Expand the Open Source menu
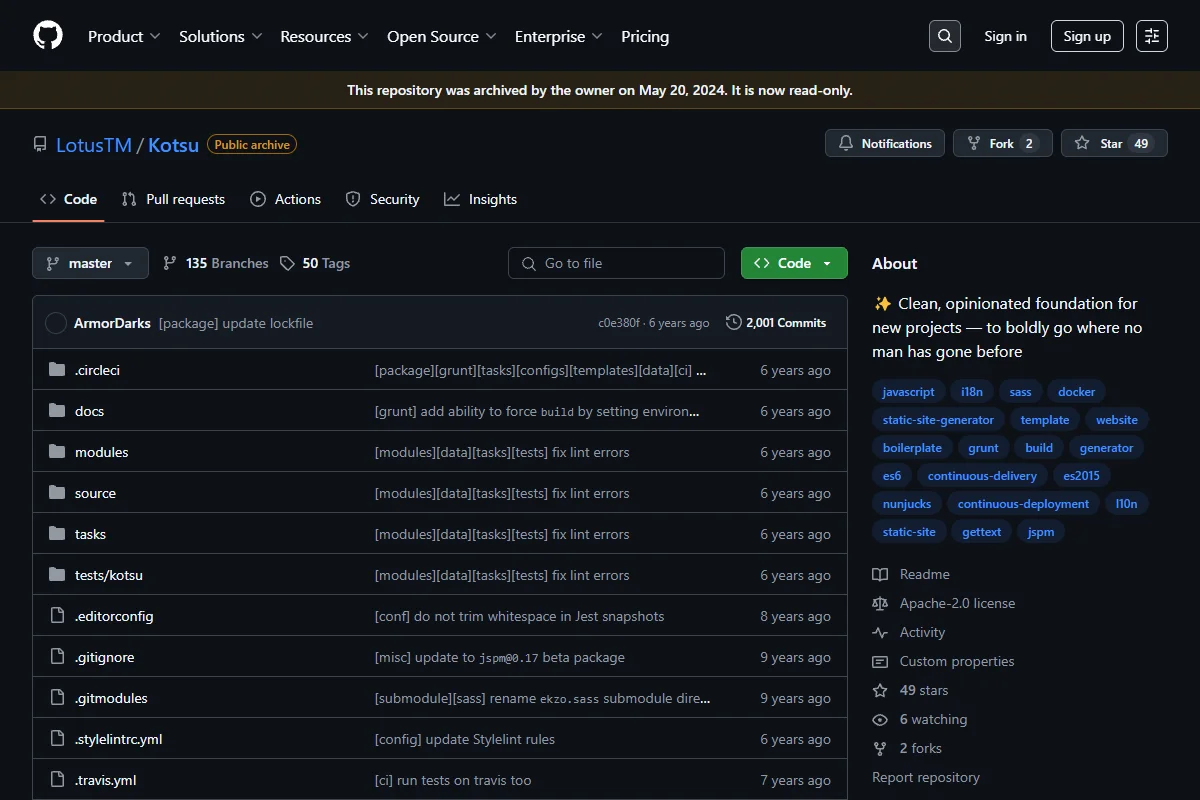Image resolution: width=1200 pixels, height=800 pixels. [442, 36]
